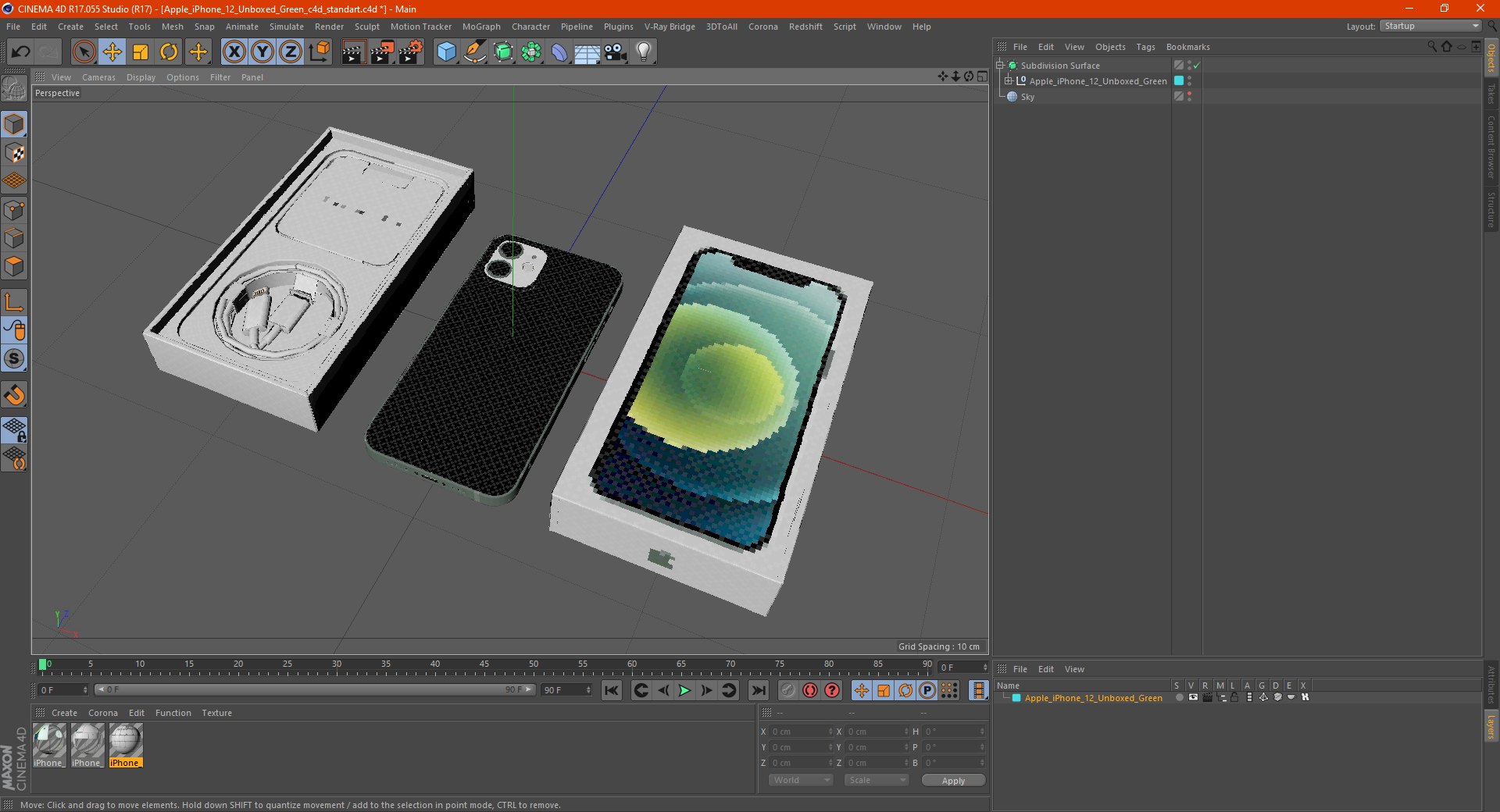The height and width of the screenshot is (812, 1500).
Task: Click the Make Editable icon
Action: [14, 89]
